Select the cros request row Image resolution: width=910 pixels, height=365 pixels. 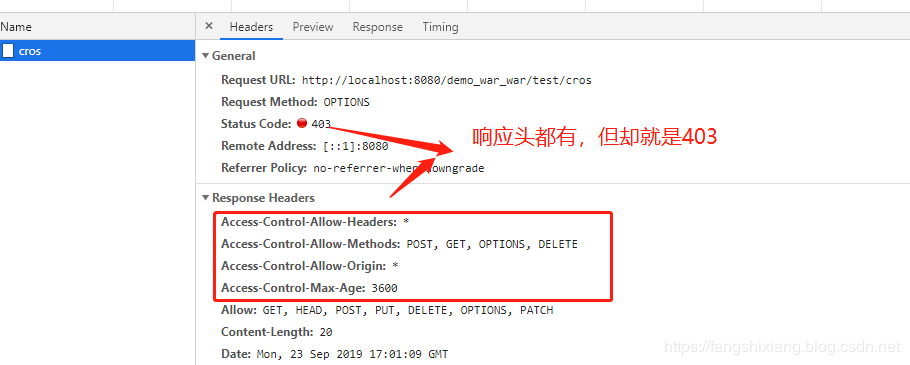(98, 51)
